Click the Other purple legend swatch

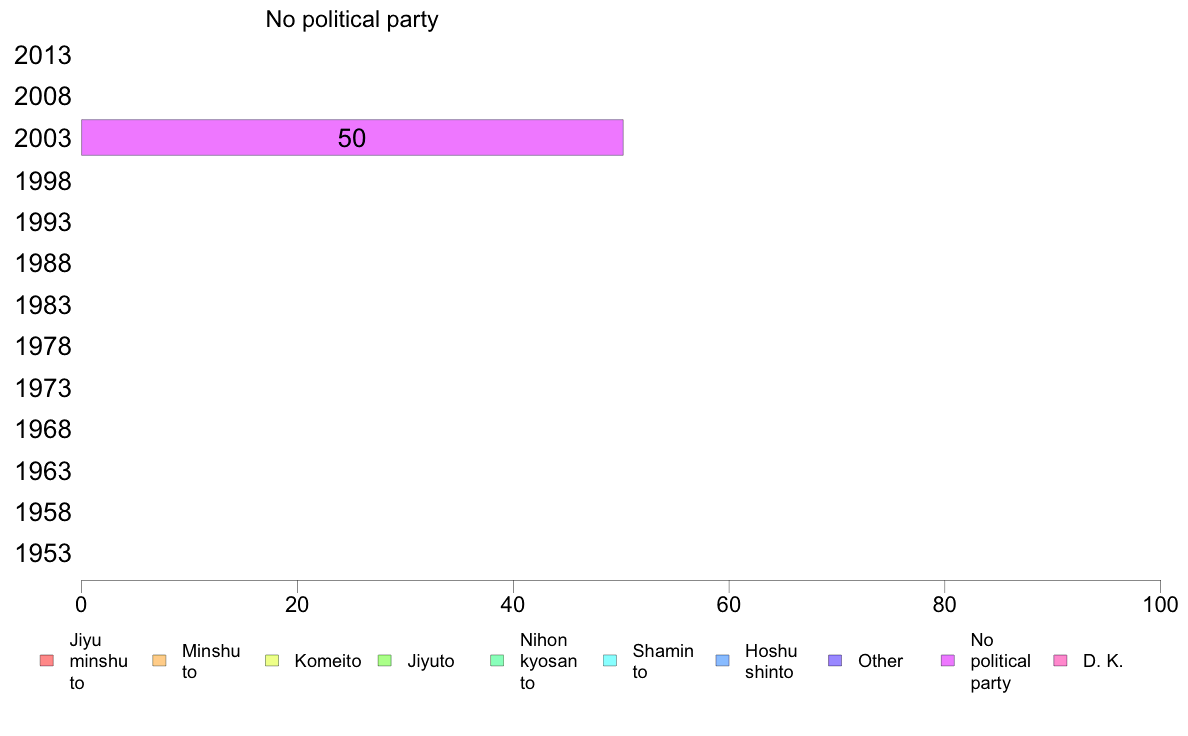click(835, 661)
